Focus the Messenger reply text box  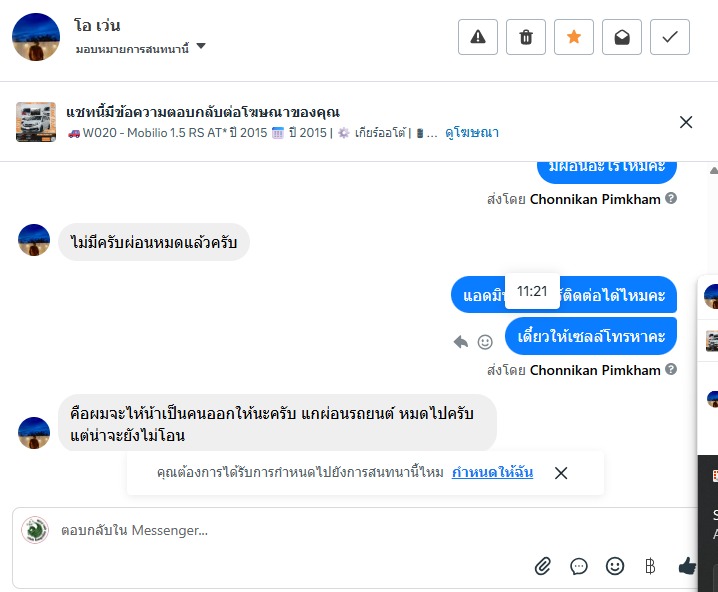tap(300, 530)
